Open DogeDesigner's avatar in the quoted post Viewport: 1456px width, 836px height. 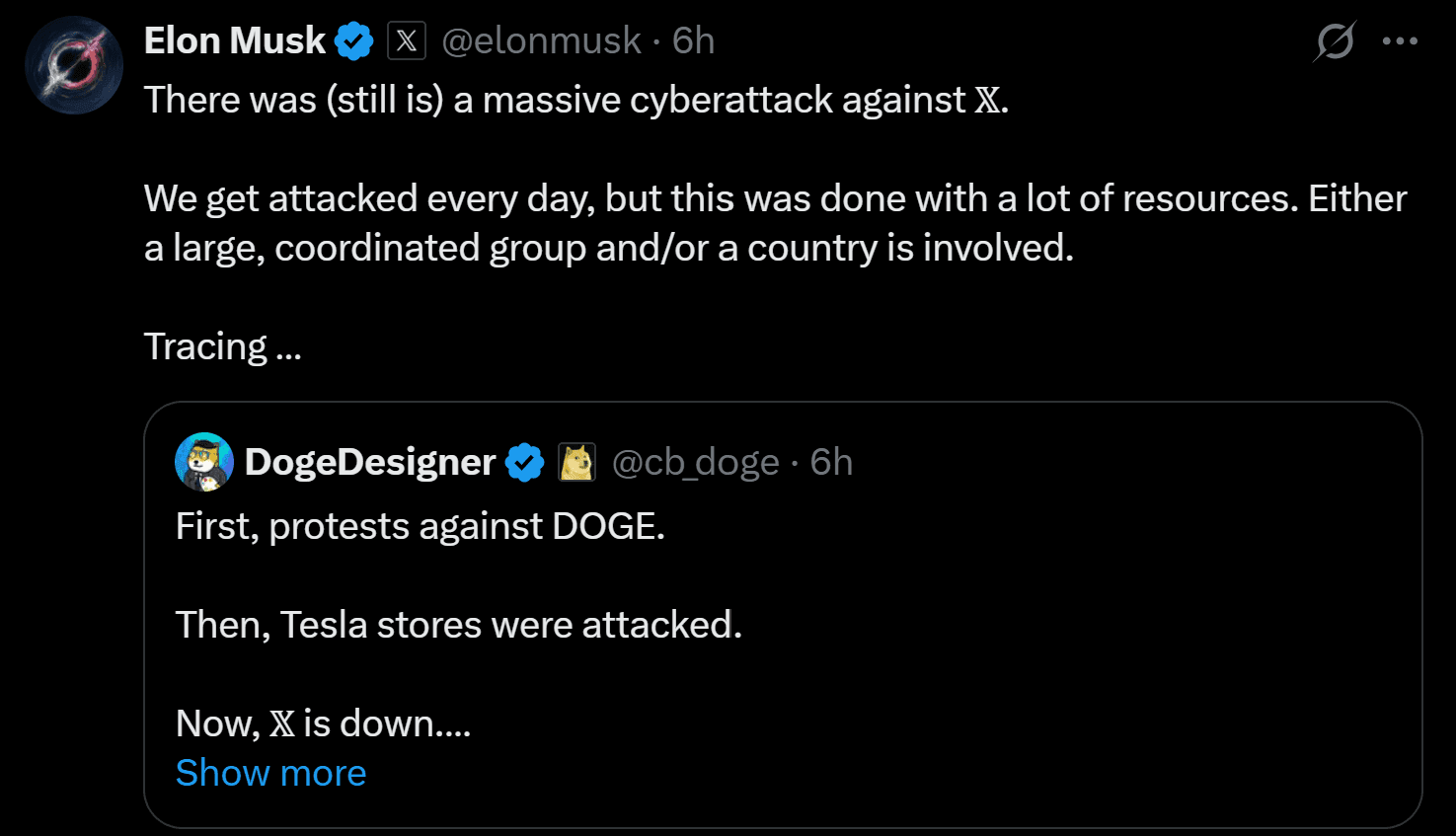[204, 462]
